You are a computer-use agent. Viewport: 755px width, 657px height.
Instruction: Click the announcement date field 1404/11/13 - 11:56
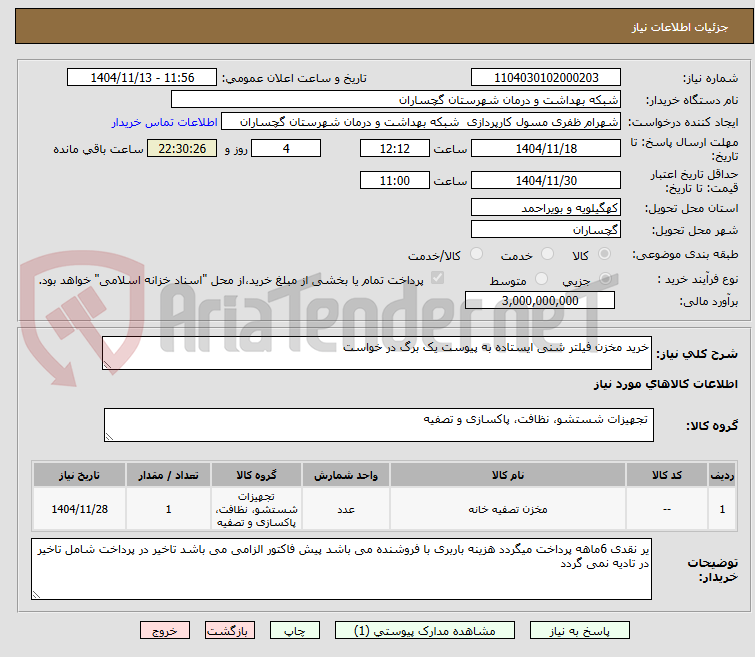142,78
